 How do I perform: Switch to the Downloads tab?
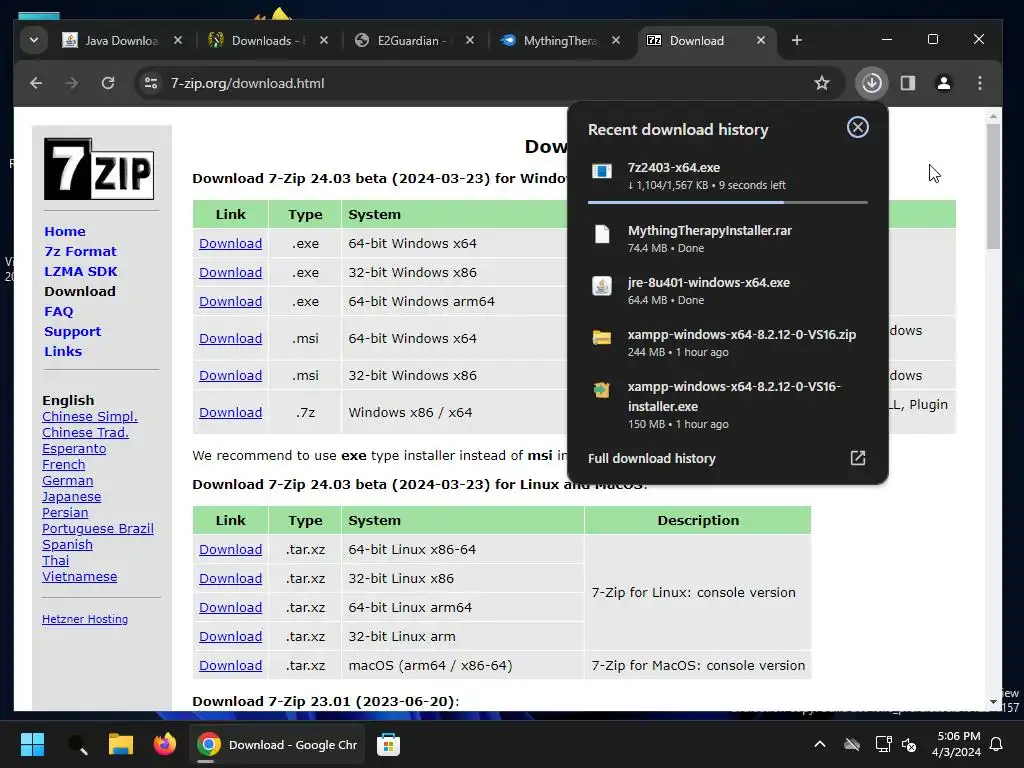click(268, 40)
